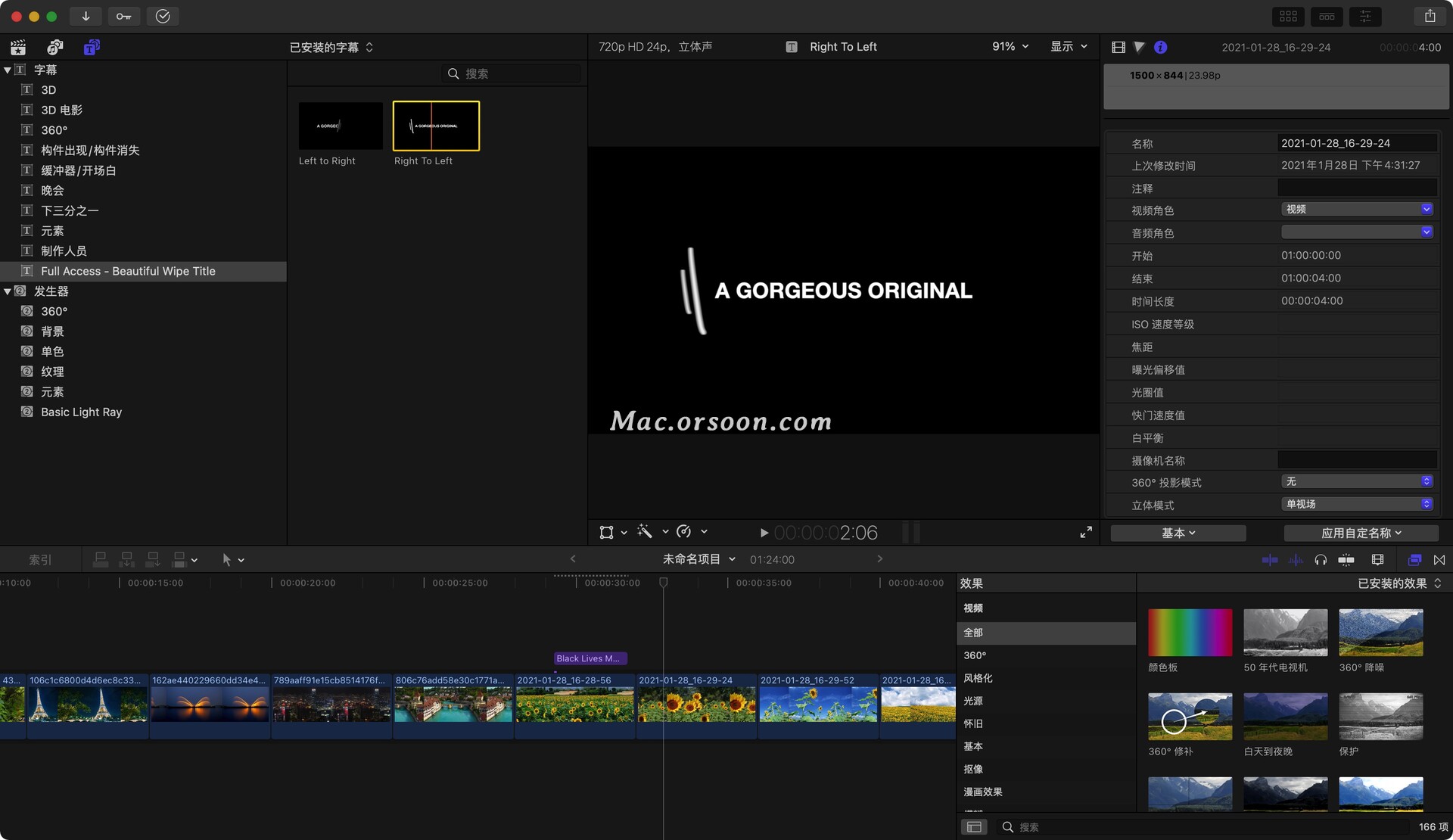The image size is (1453, 840).
Task: Open the transitions browser icon
Action: (x=1439, y=560)
